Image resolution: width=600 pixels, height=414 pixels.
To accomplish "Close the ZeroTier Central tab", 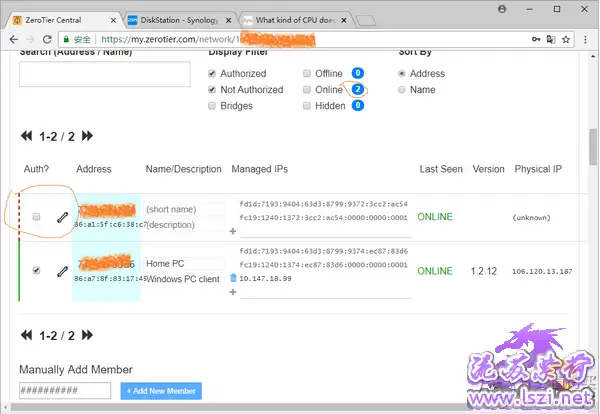I will [x=113, y=20].
